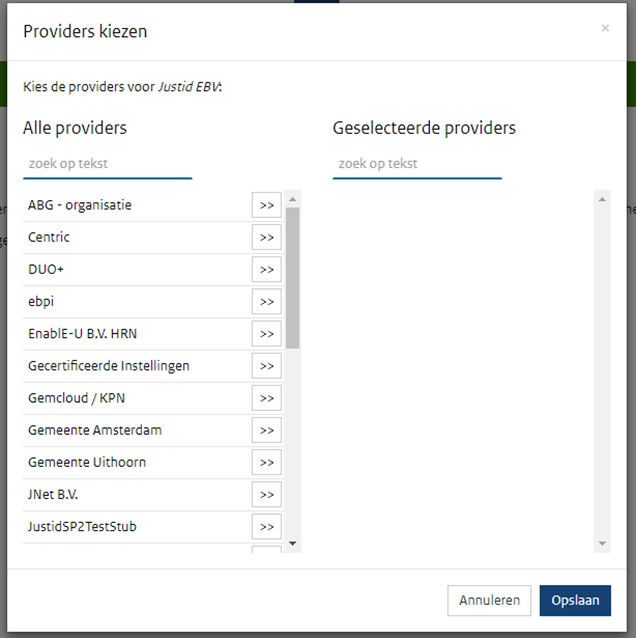Add ABG - organisatie with its >> button
The image size is (636, 638).
click(267, 205)
